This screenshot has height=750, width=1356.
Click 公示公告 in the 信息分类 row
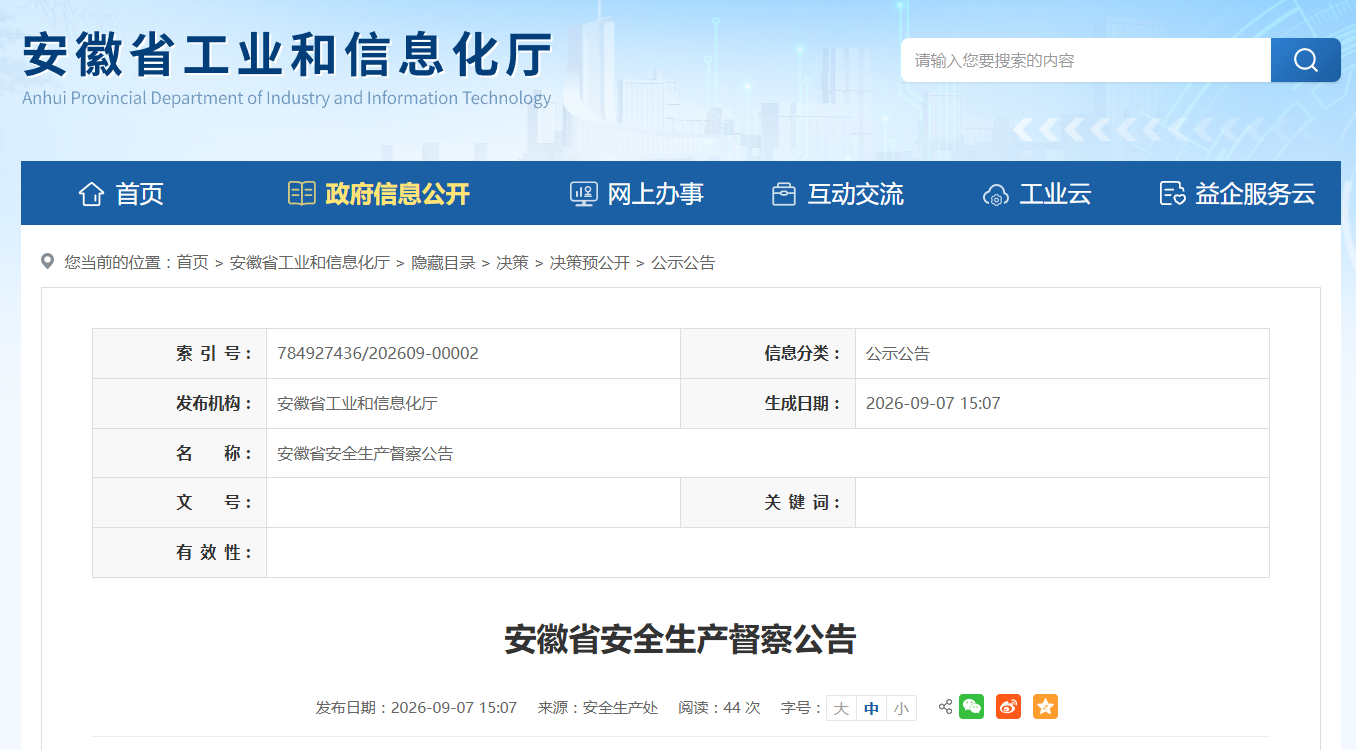point(898,353)
